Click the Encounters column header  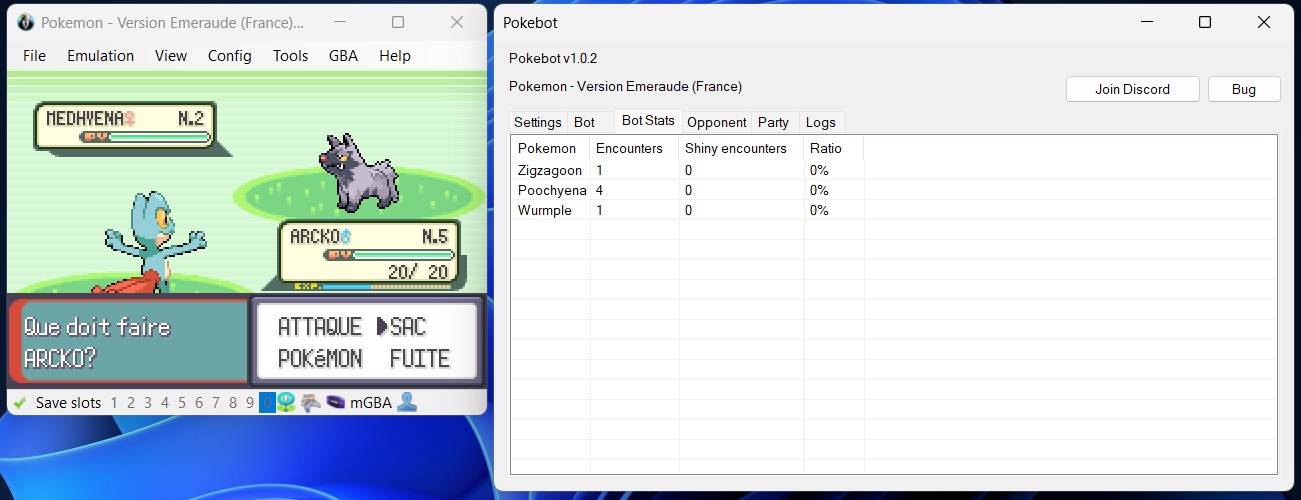pos(634,148)
